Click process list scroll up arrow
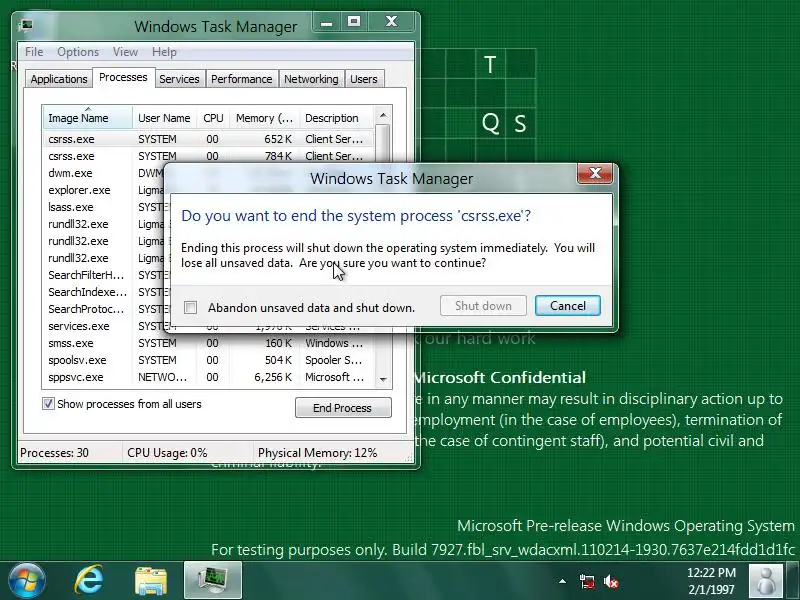Image resolution: width=800 pixels, height=600 pixels. (383, 115)
